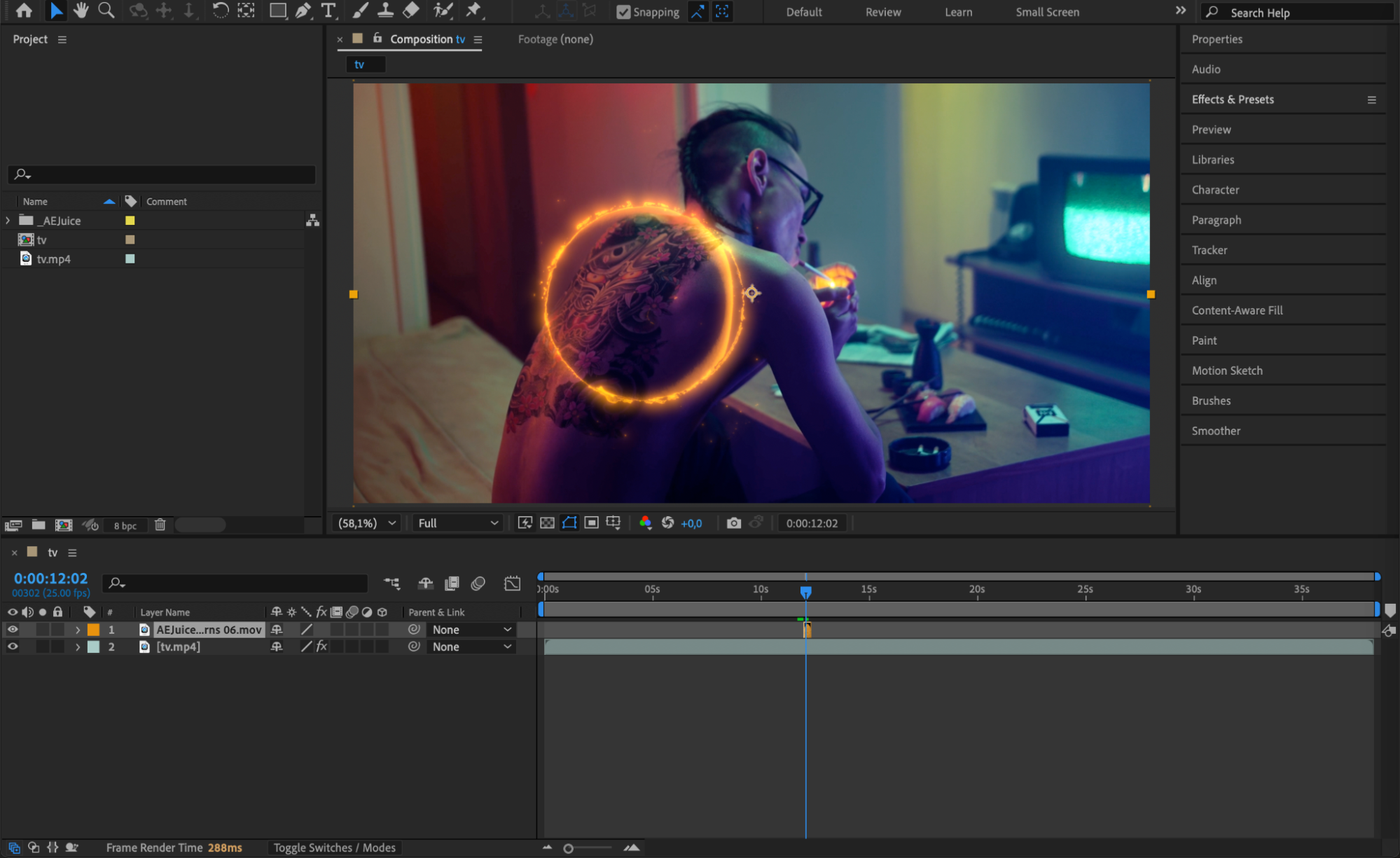
Task: Toggle the transparency grid icon
Action: pos(548,523)
